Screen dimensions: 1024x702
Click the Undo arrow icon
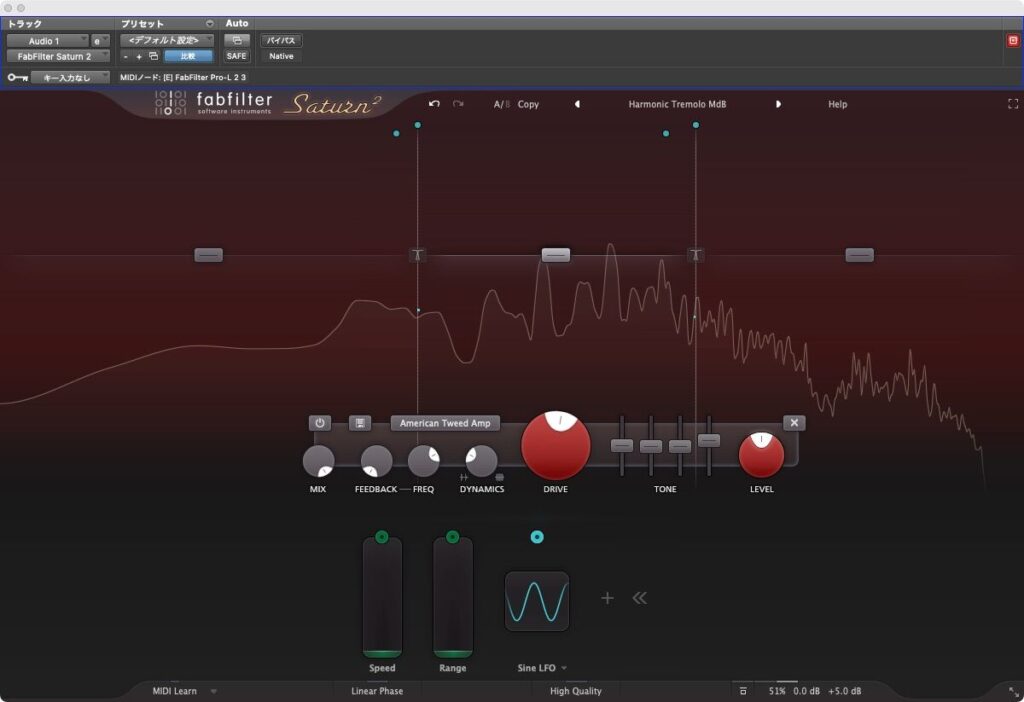[434, 104]
